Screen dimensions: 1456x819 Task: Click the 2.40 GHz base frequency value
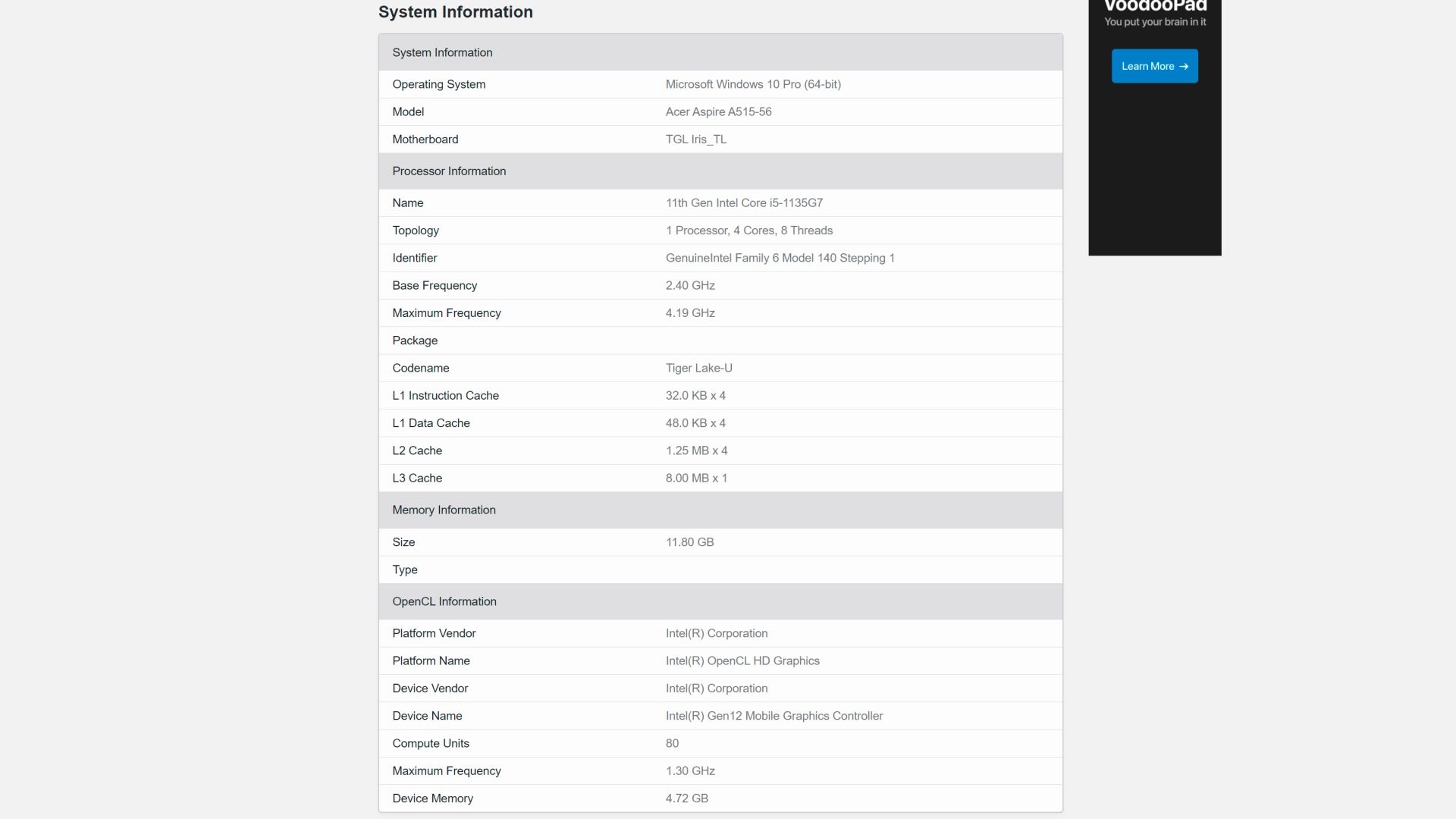coord(690,286)
